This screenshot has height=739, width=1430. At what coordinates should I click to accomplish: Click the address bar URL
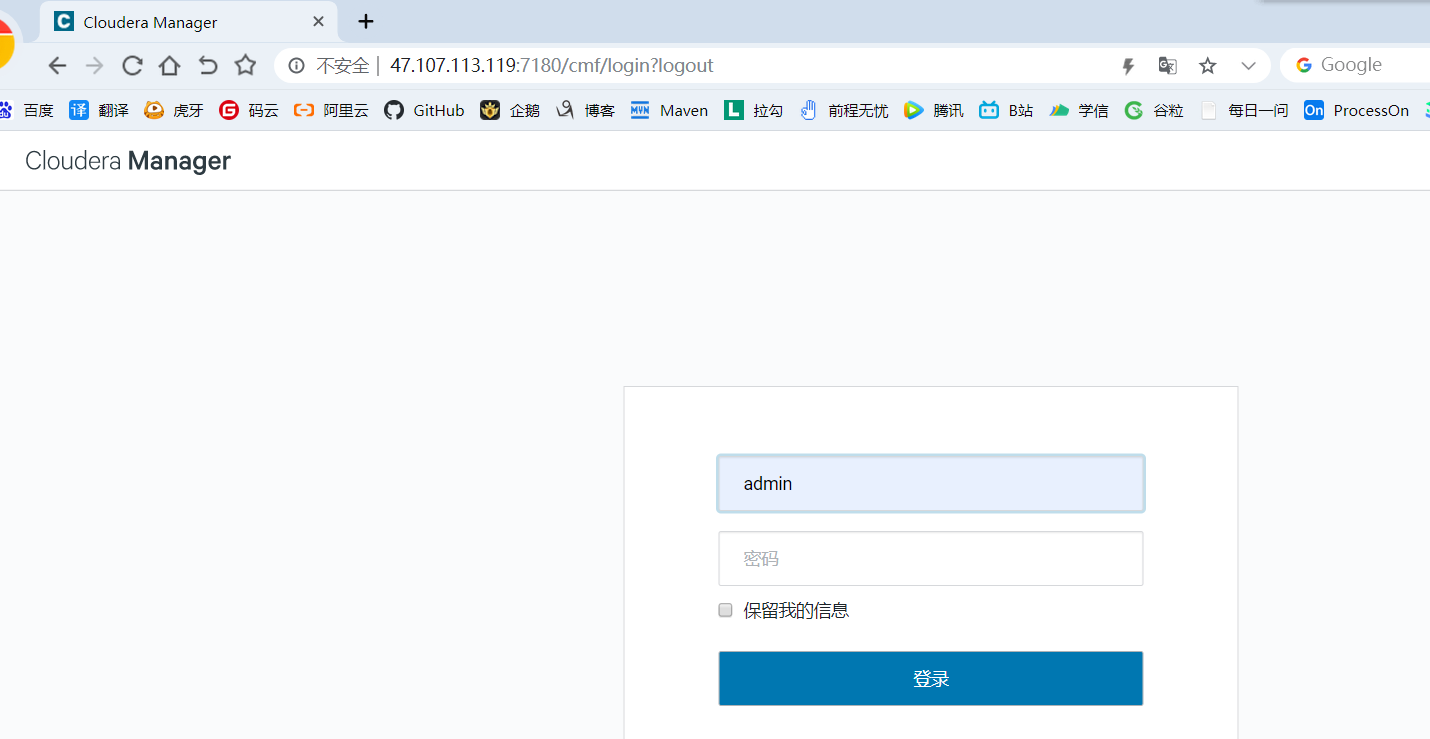pyautogui.click(x=551, y=66)
